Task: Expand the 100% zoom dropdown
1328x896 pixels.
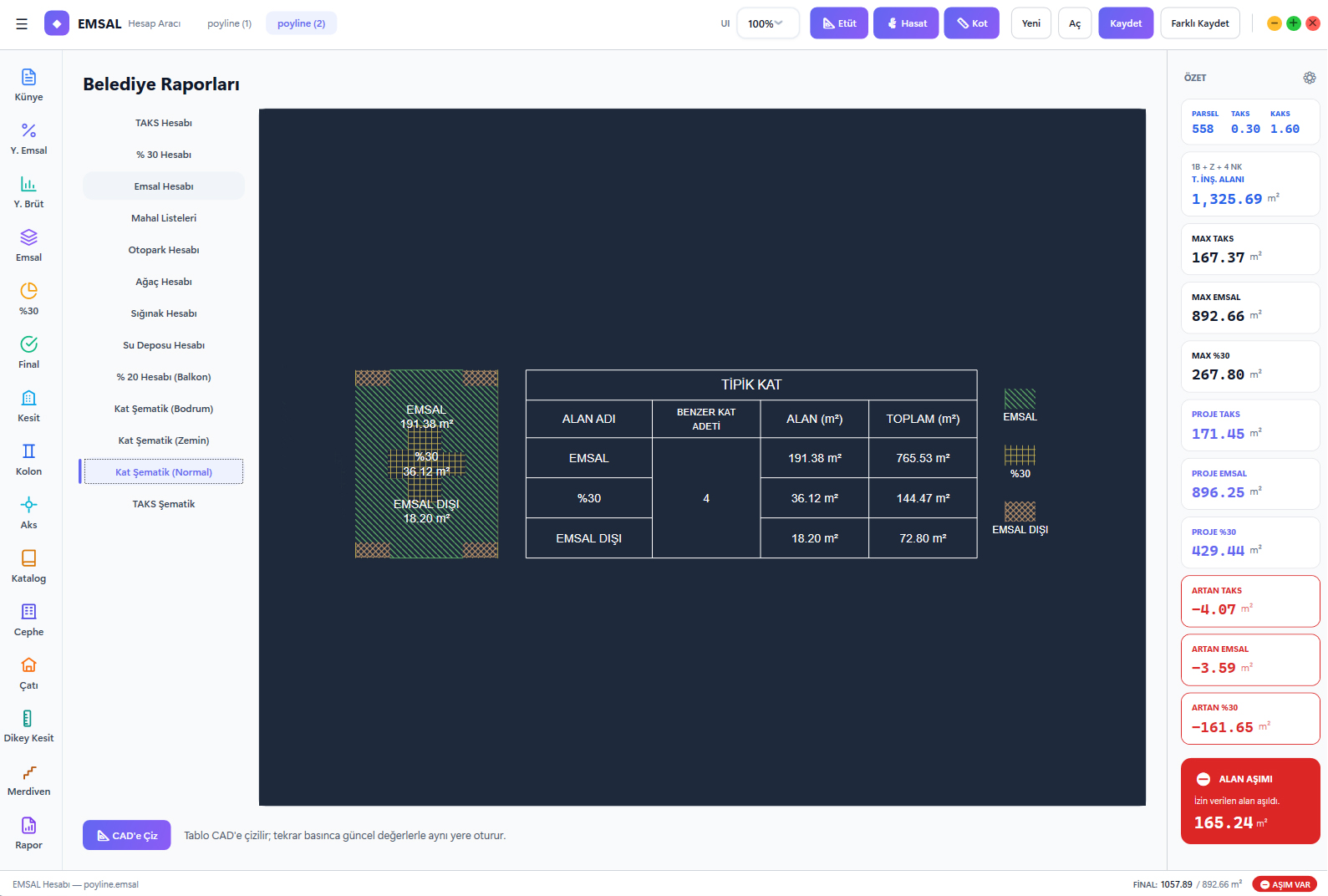Action: click(768, 23)
